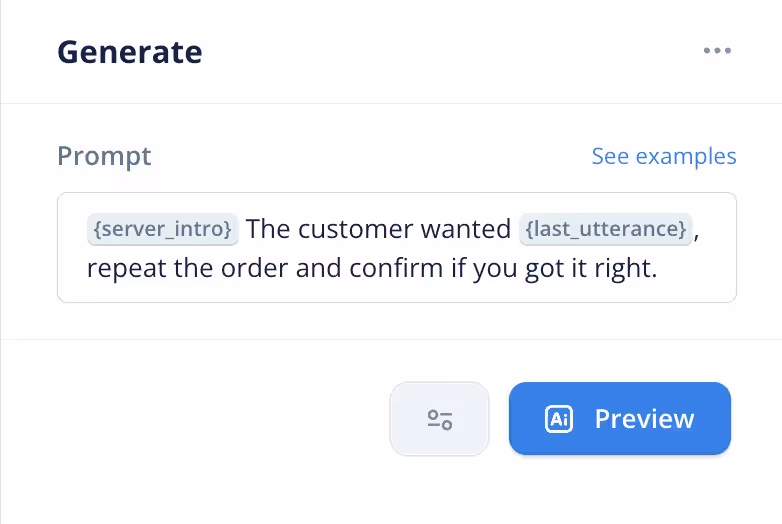Click the opening brace of {server_intro}
The height and width of the screenshot is (524, 782).
[x=98, y=229]
